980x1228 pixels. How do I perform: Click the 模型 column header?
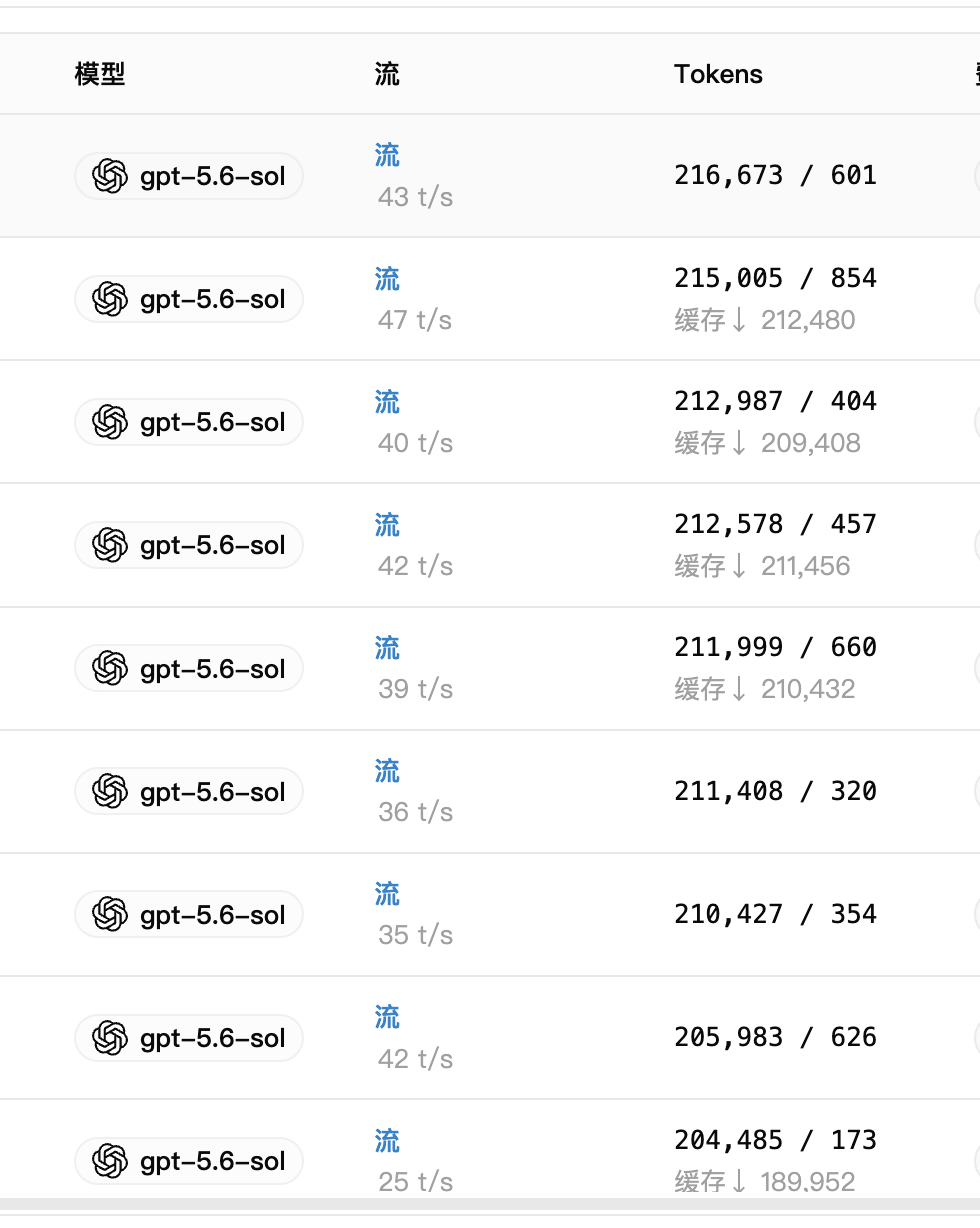100,74
